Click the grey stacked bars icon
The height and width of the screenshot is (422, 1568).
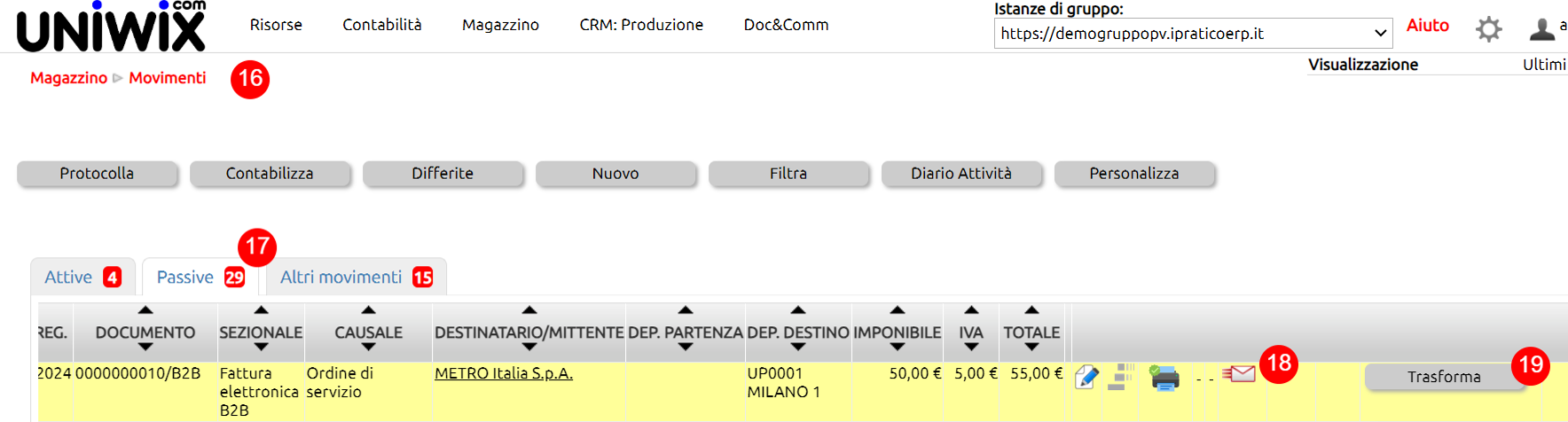pos(1122,377)
